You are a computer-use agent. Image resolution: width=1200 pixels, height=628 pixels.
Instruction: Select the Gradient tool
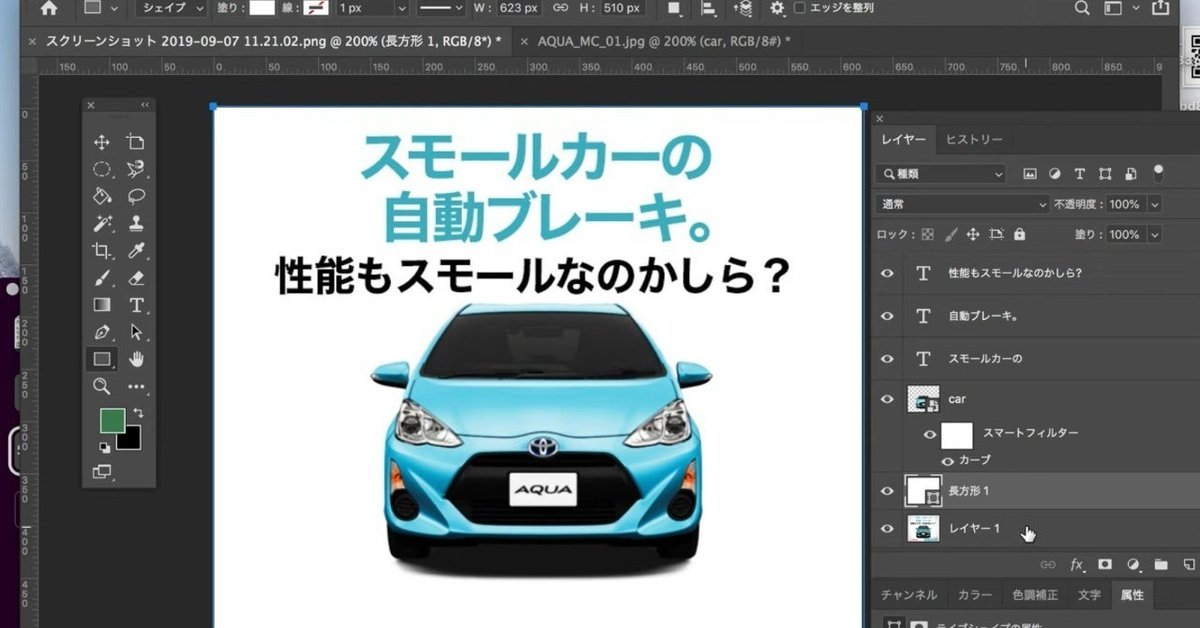point(101,304)
